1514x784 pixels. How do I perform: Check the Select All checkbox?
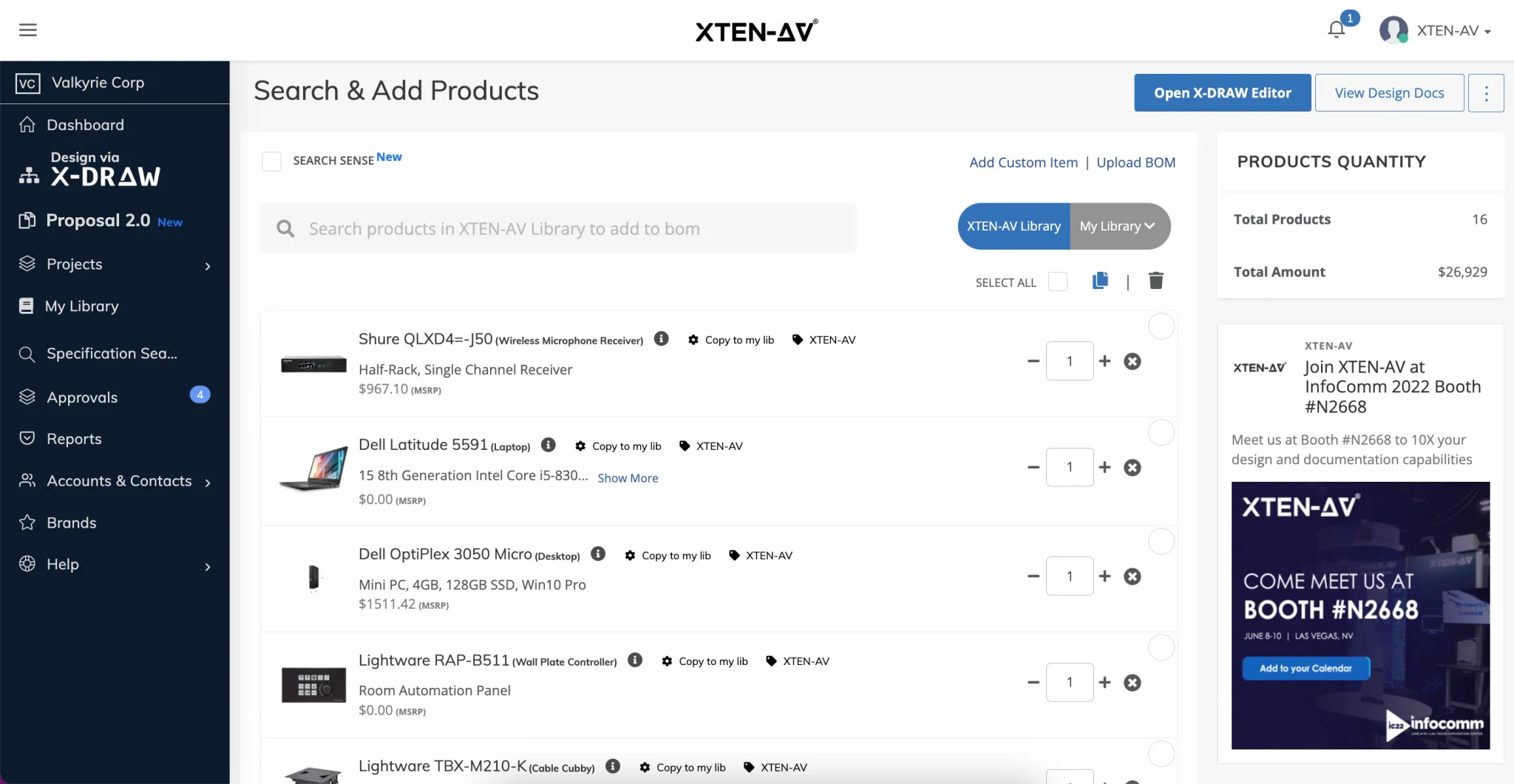1058,282
